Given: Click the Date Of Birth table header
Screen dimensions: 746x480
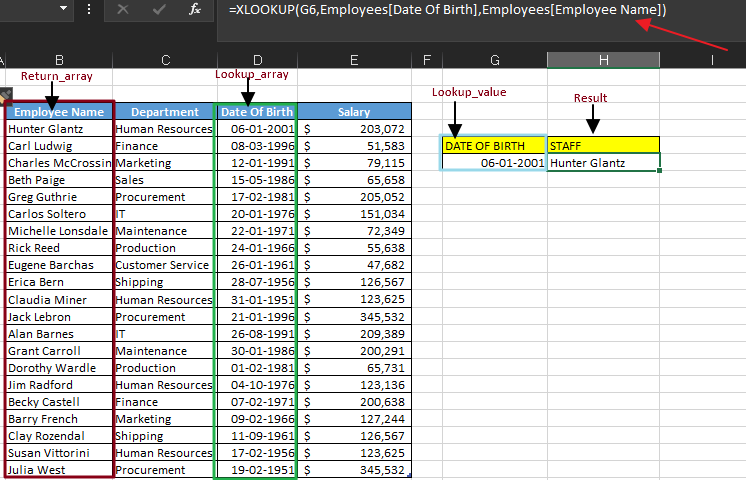Looking at the screenshot, I should [257, 112].
